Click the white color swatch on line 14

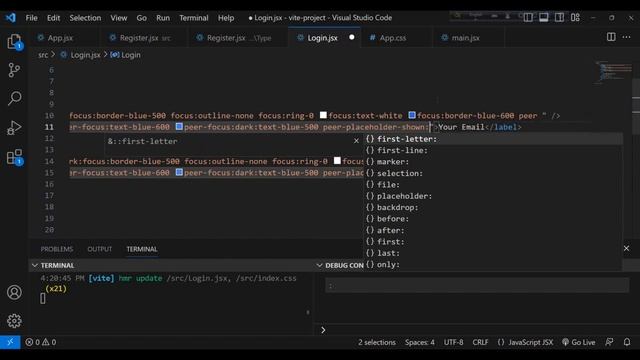click(x=337, y=161)
